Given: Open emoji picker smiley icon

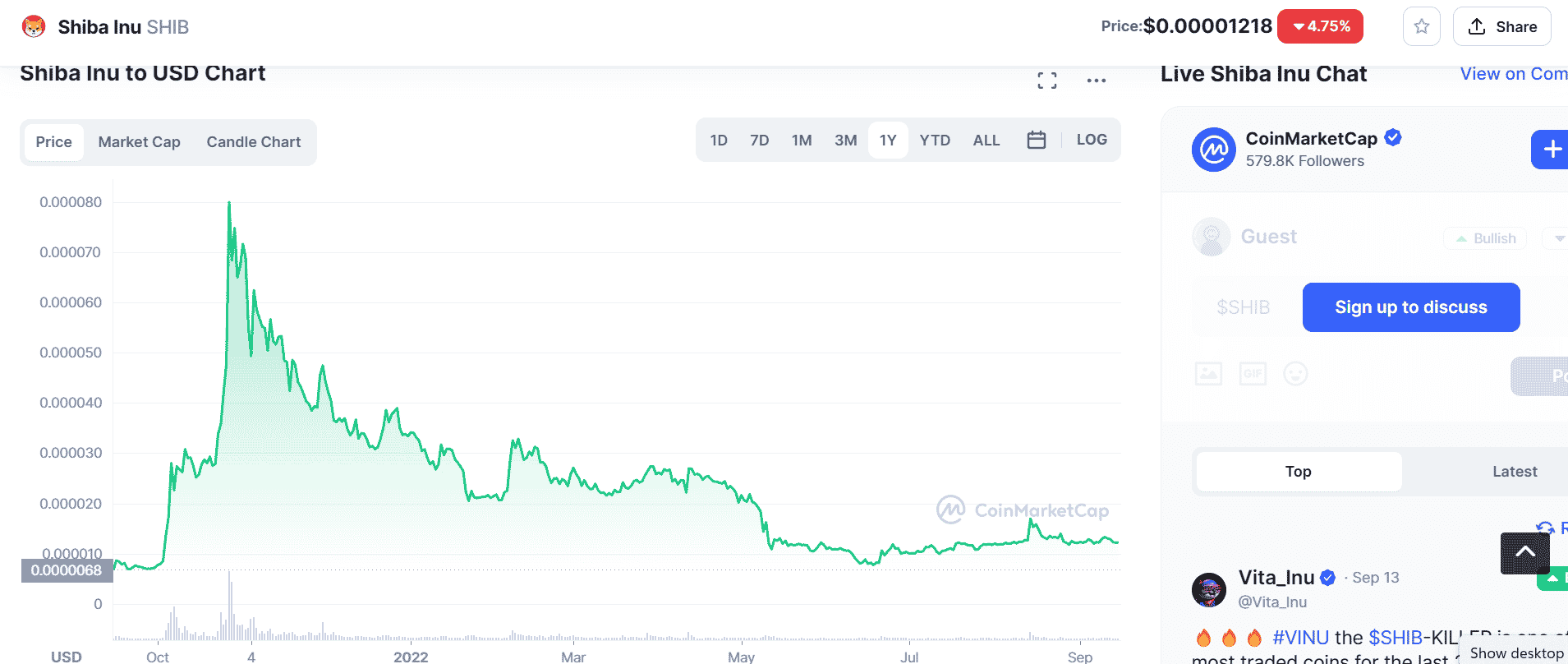Looking at the screenshot, I should point(1295,374).
